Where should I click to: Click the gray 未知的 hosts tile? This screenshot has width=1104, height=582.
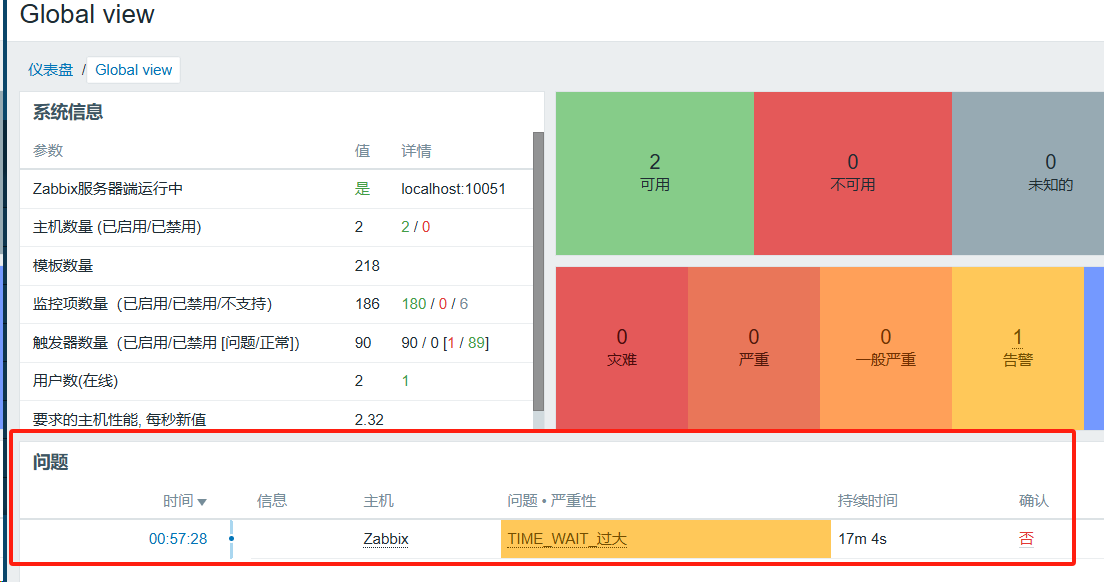pos(1050,173)
